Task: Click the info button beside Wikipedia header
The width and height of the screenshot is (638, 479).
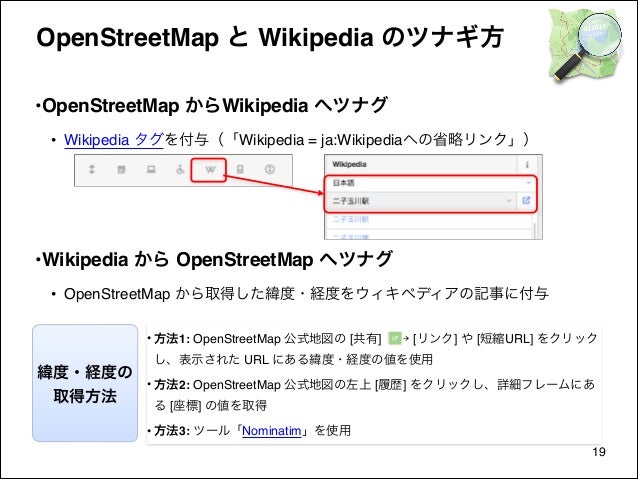Action: click(x=527, y=164)
